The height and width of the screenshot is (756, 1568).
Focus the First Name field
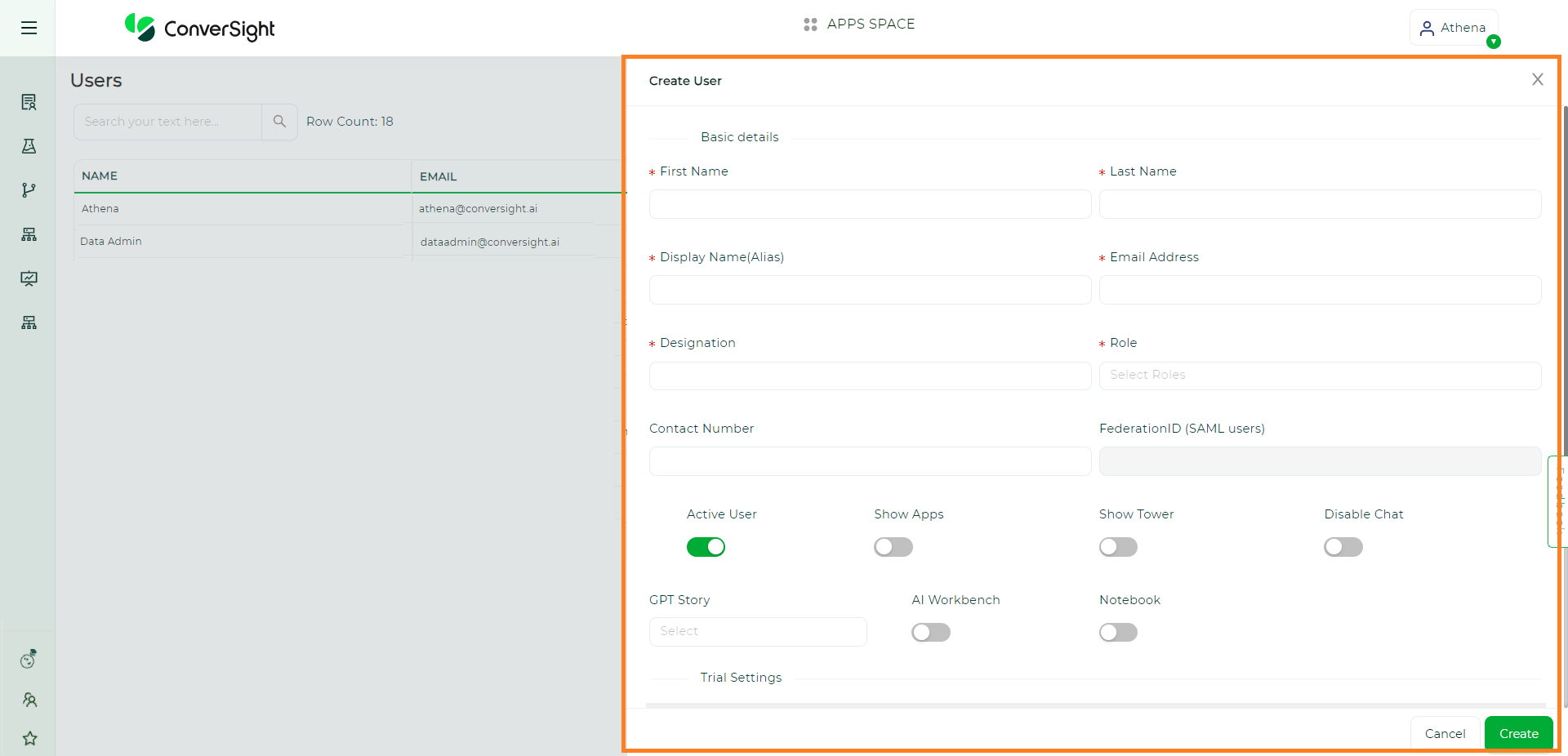[x=870, y=204]
